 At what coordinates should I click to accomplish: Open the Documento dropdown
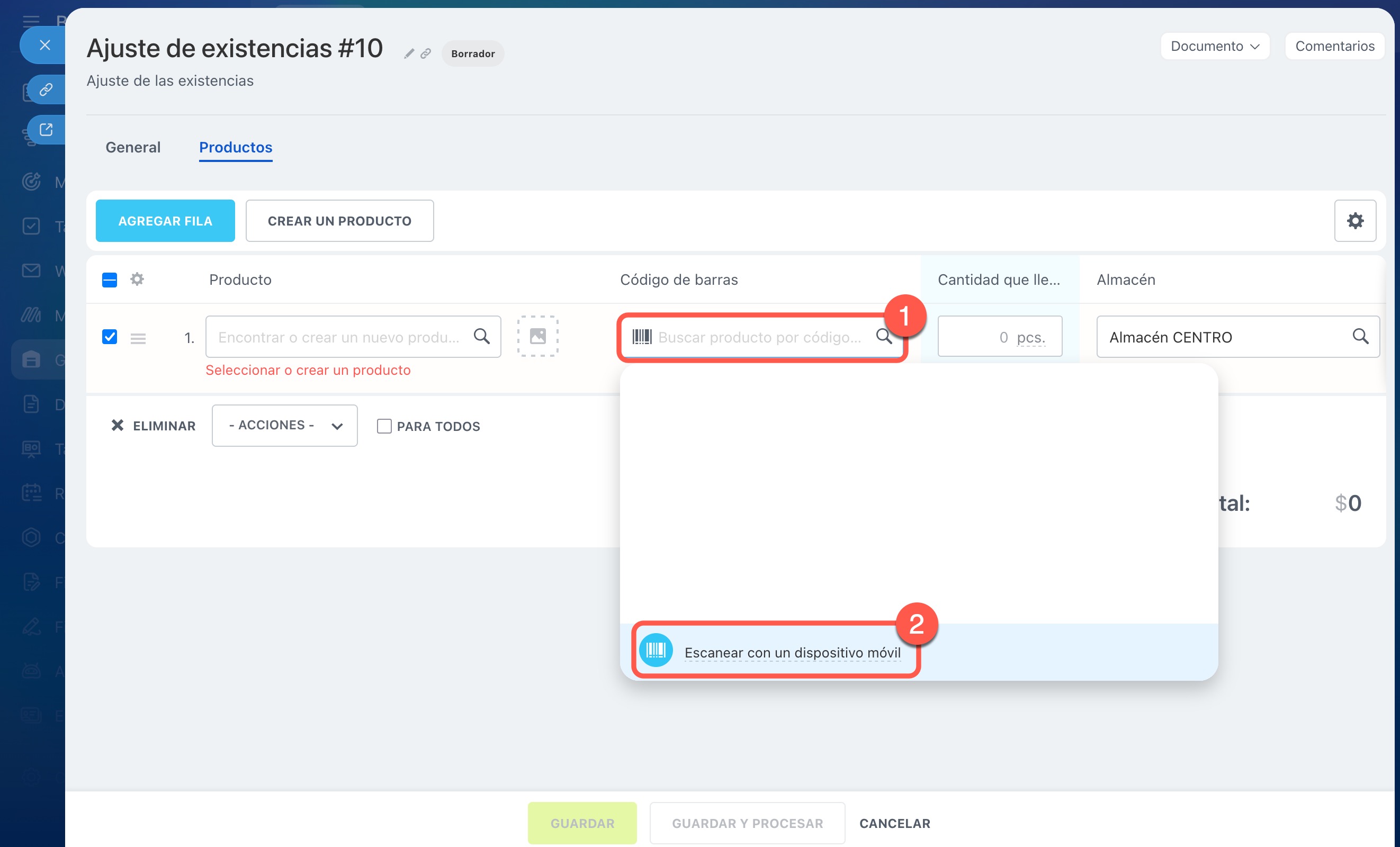pyautogui.click(x=1215, y=46)
